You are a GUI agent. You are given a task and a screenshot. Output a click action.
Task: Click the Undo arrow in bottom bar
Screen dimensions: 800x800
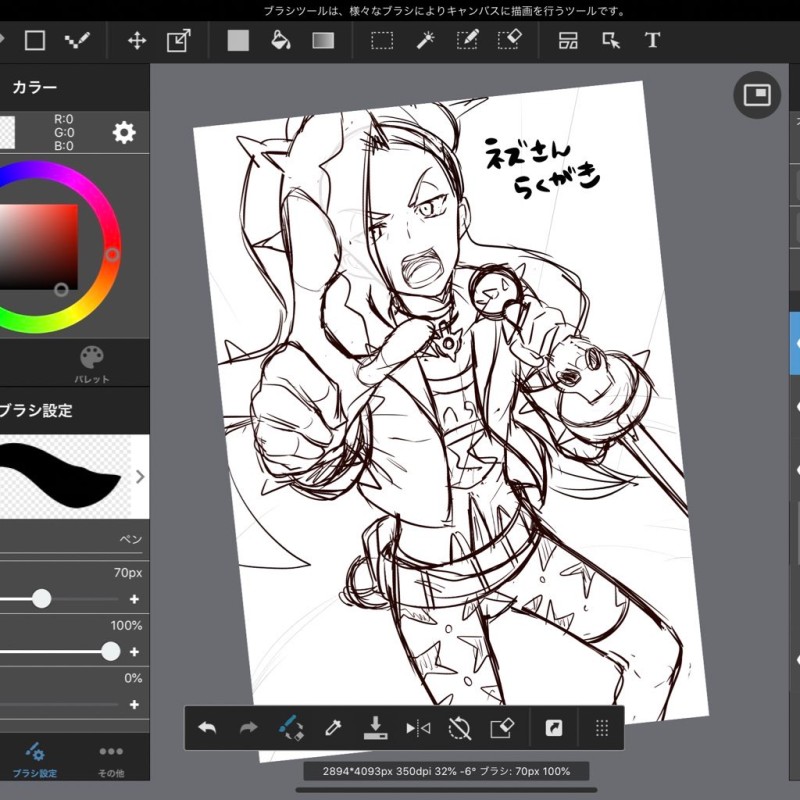pos(208,728)
